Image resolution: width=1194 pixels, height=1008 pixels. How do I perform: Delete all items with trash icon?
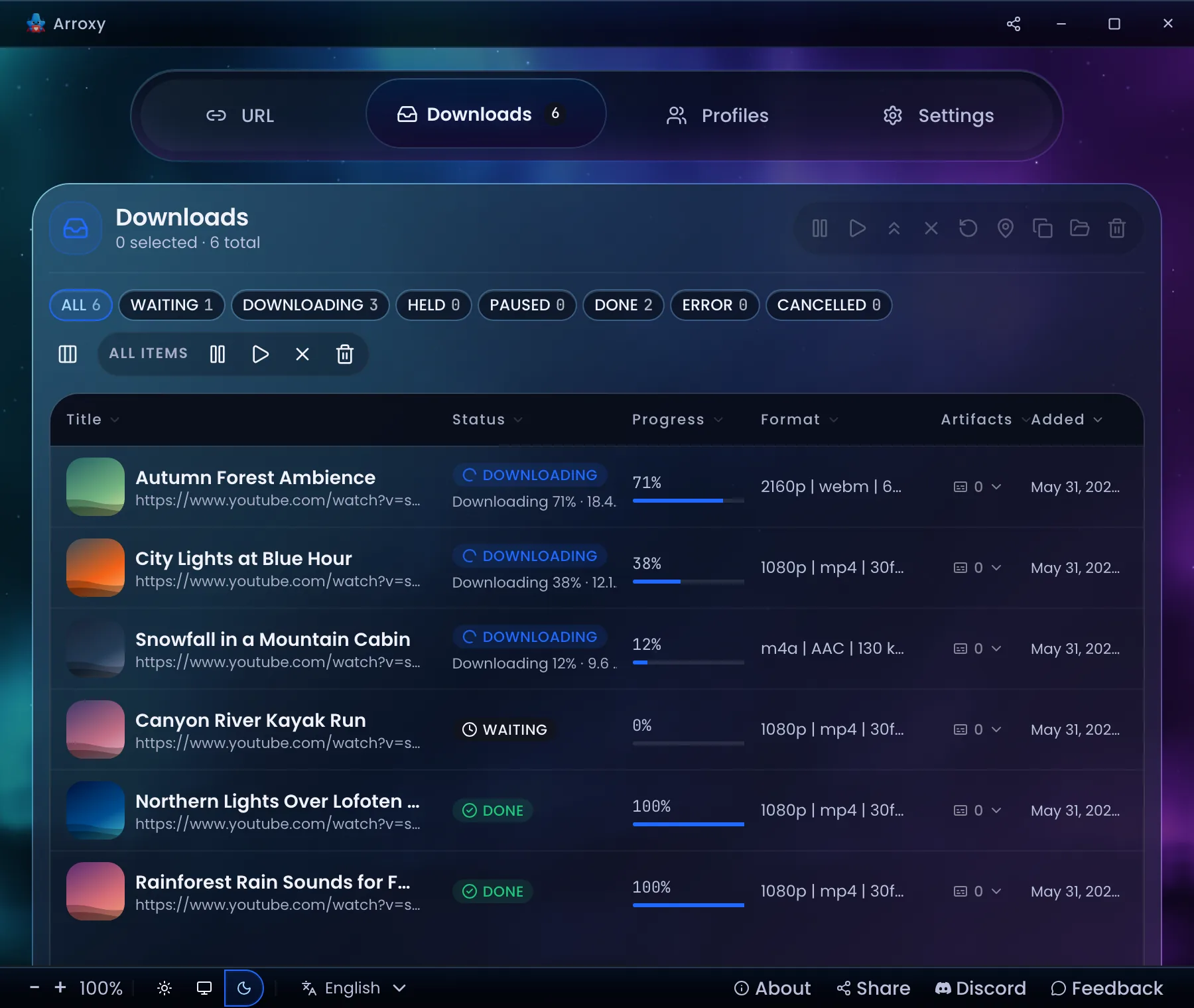pos(345,354)
